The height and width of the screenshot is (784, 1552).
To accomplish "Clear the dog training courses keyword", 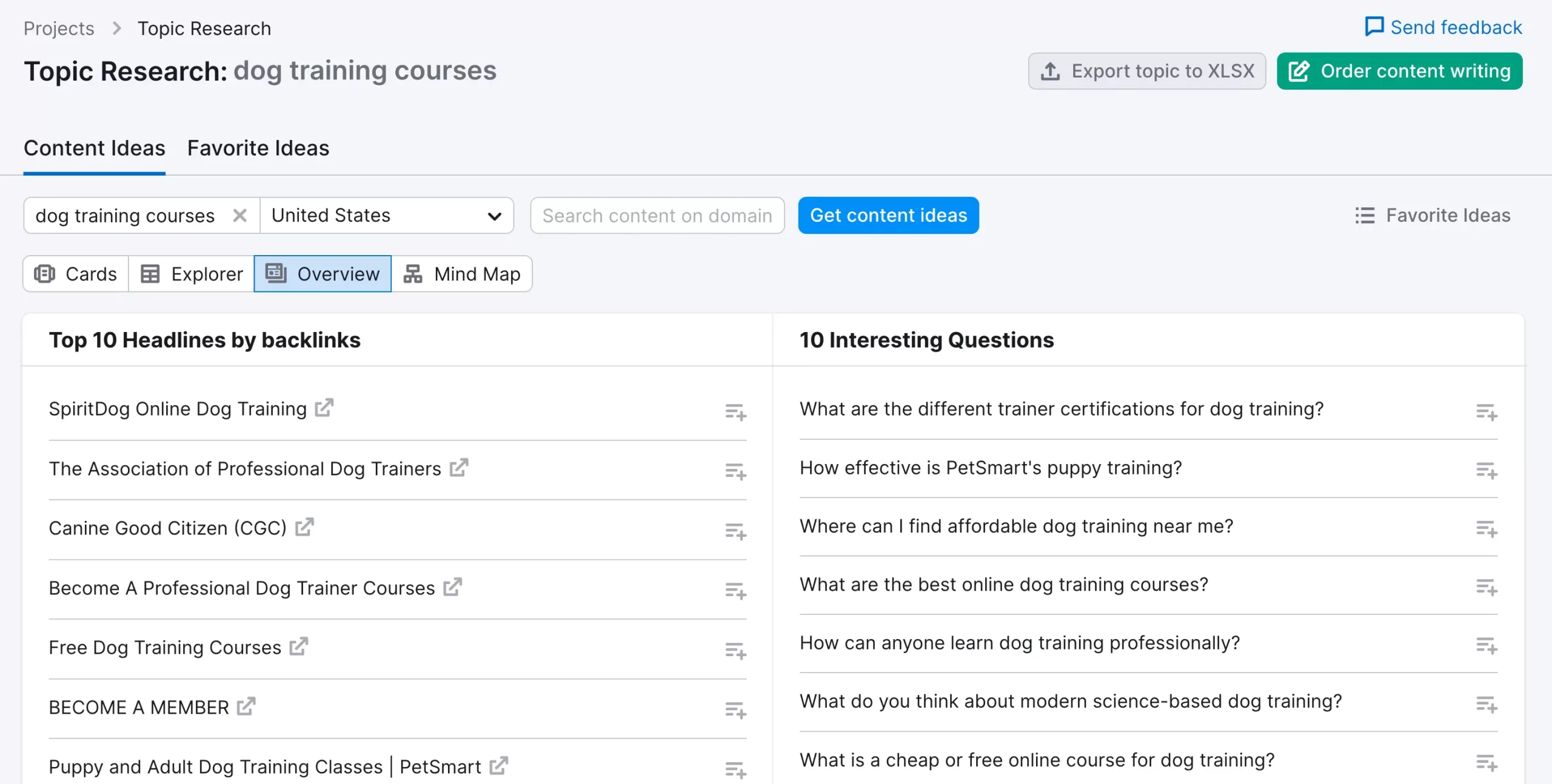I will coord(240,215).
